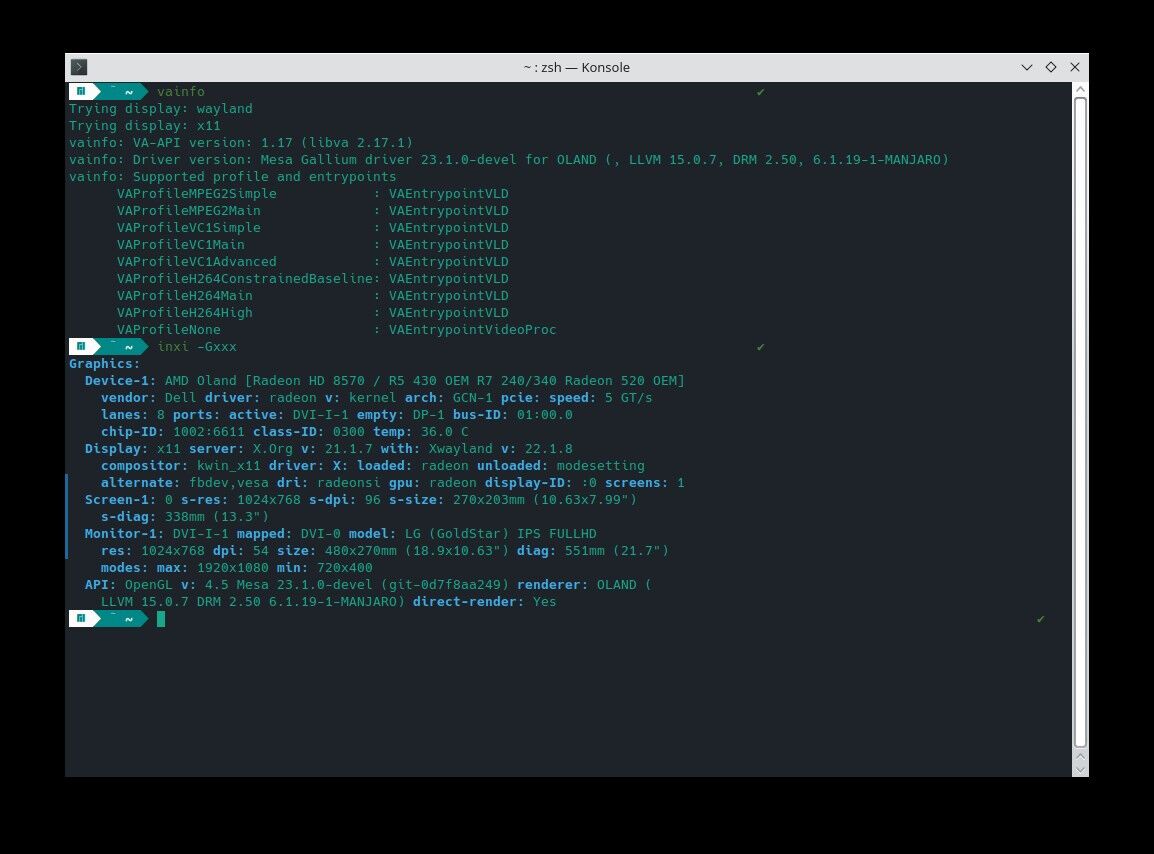Click the green checkmark on the last prompt line
The height and width of the screenshot is (854, 1154).
click(1040, 619)
